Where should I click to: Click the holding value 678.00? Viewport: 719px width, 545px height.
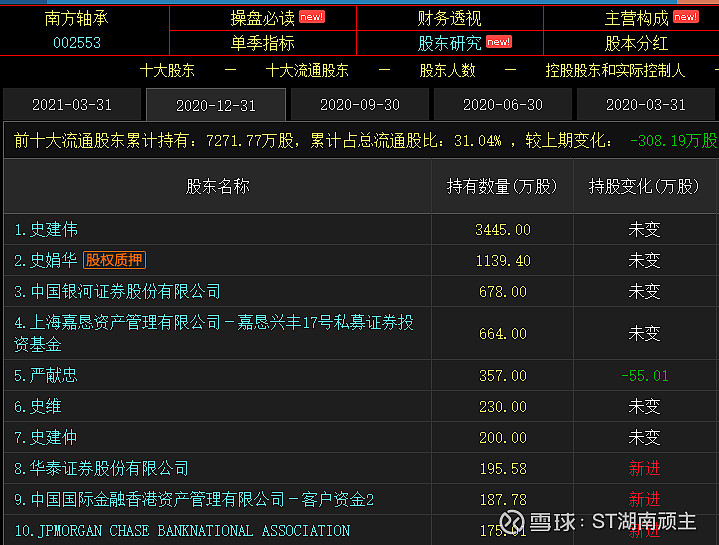503,292
